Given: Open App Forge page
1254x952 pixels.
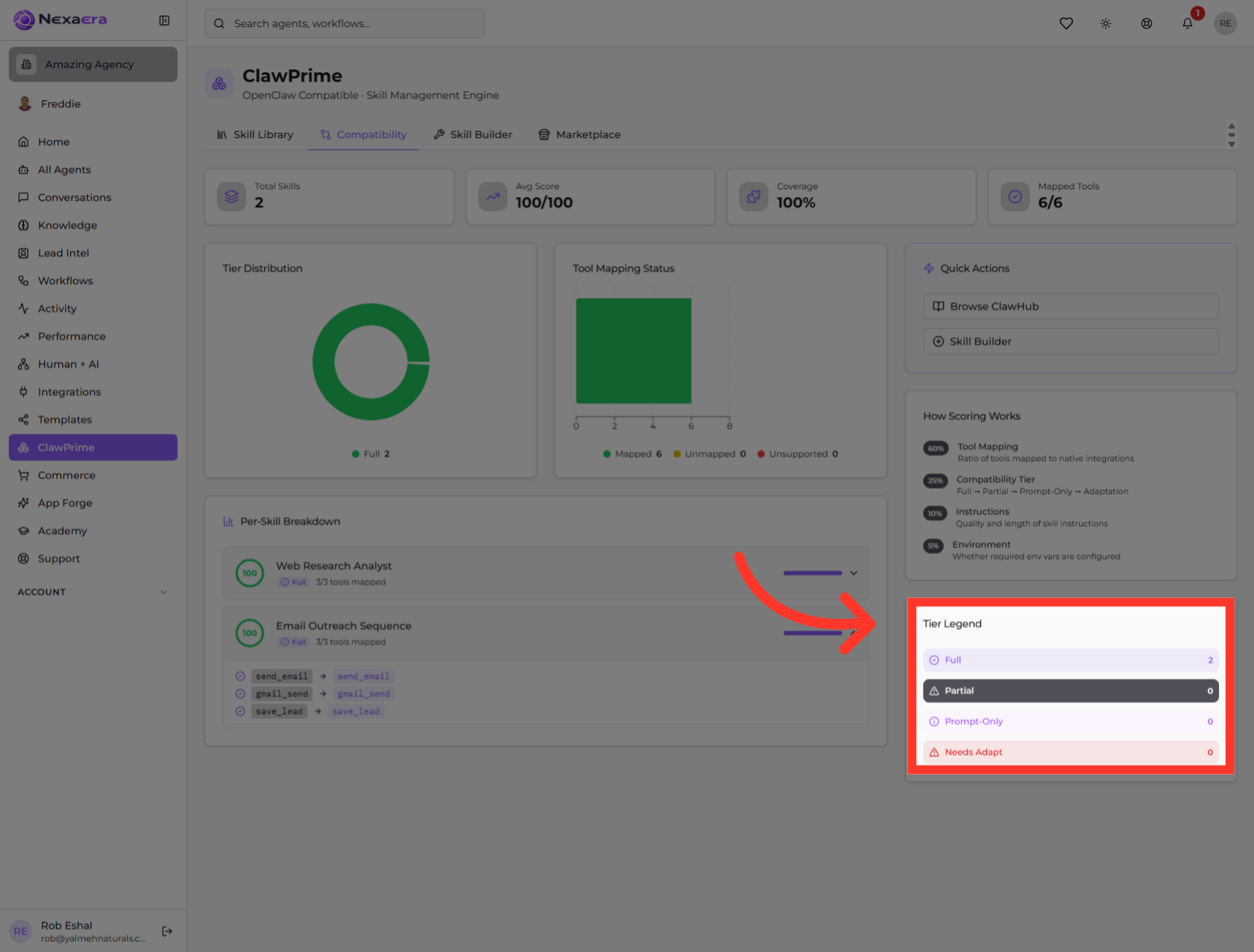Looking at the screenshot, I should coord(93,502).
